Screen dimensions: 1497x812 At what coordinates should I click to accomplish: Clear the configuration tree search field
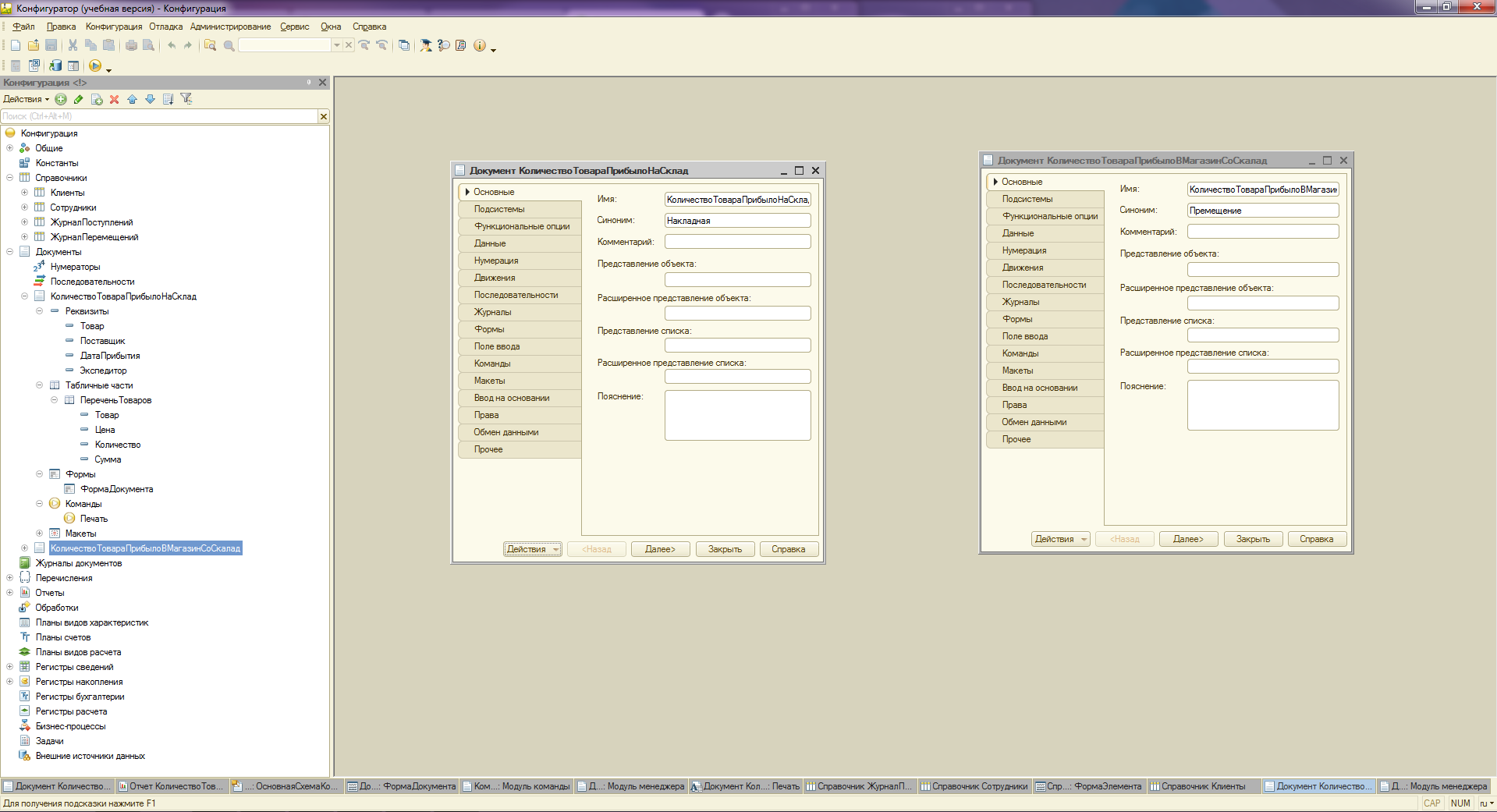[x=324, y=116]
